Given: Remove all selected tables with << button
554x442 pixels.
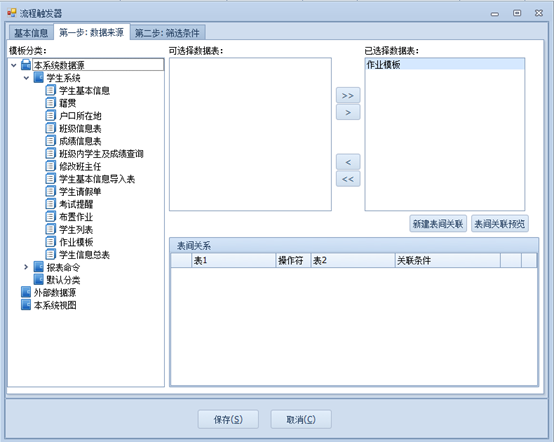Looking at the screenshot, I should (x=348, y=179).
